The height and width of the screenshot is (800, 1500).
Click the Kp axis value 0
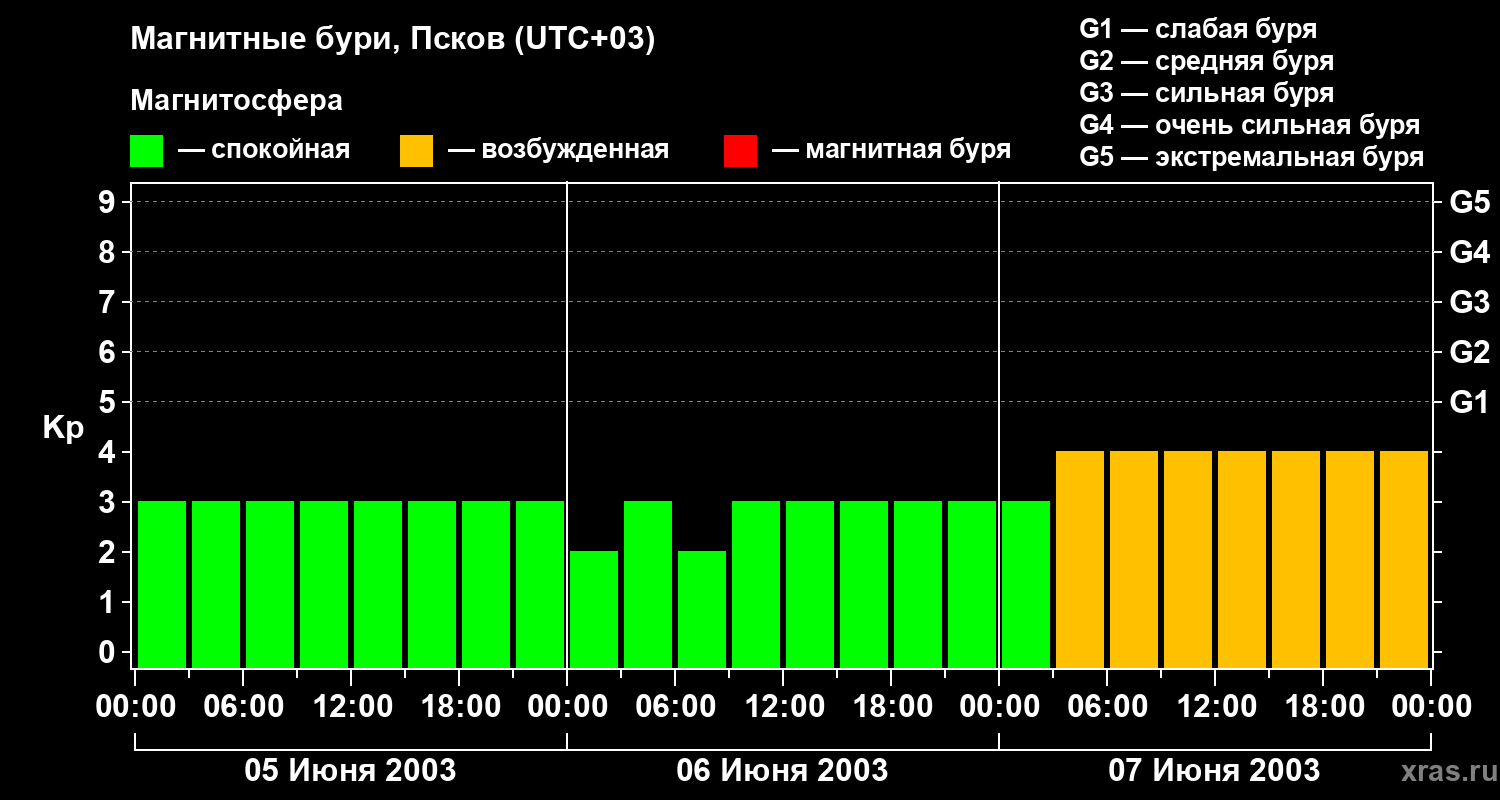coord(109,653)
